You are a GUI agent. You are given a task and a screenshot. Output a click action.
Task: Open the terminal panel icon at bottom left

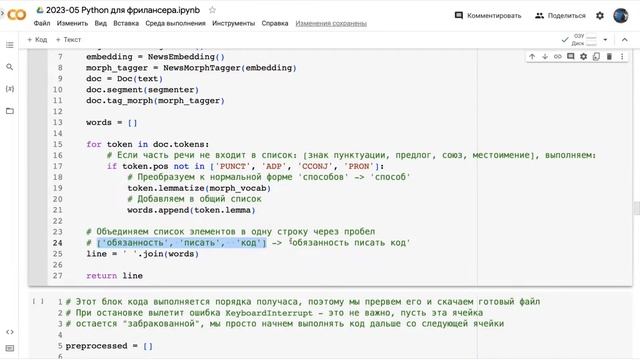[x=10, y=348]
